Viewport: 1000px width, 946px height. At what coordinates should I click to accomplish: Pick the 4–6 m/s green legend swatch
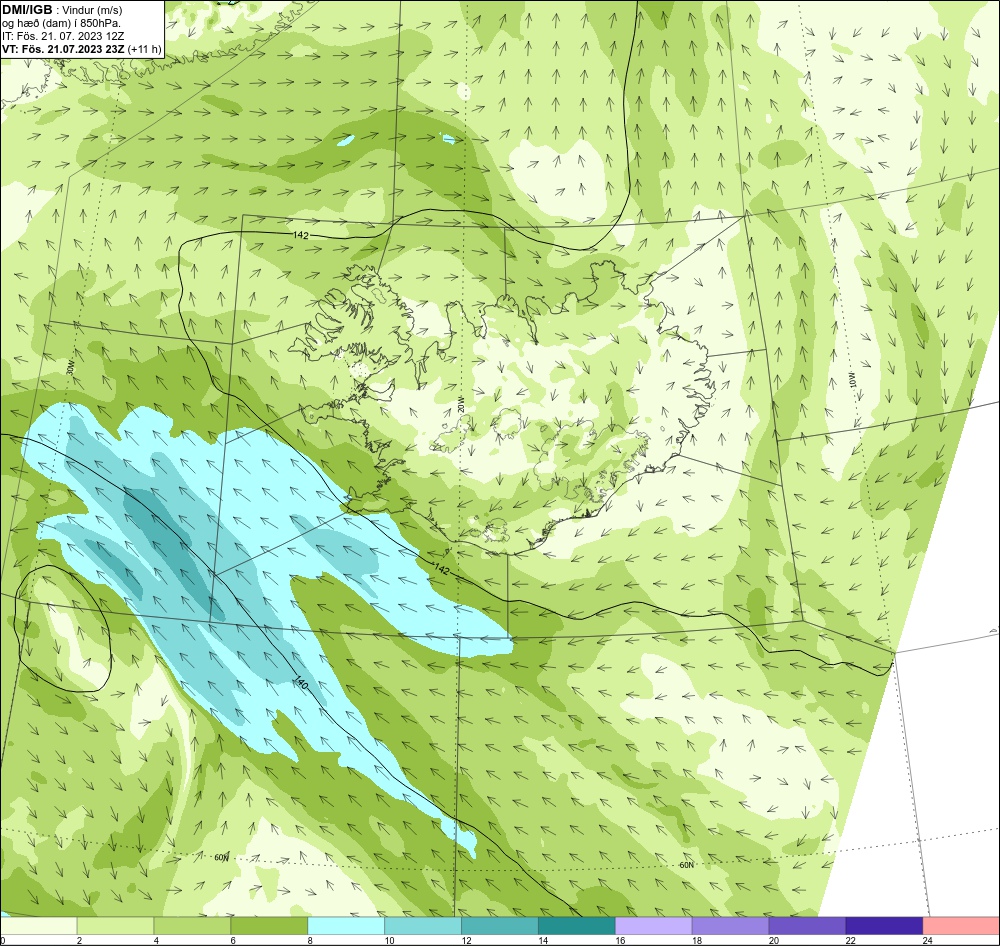coord(192,925)
